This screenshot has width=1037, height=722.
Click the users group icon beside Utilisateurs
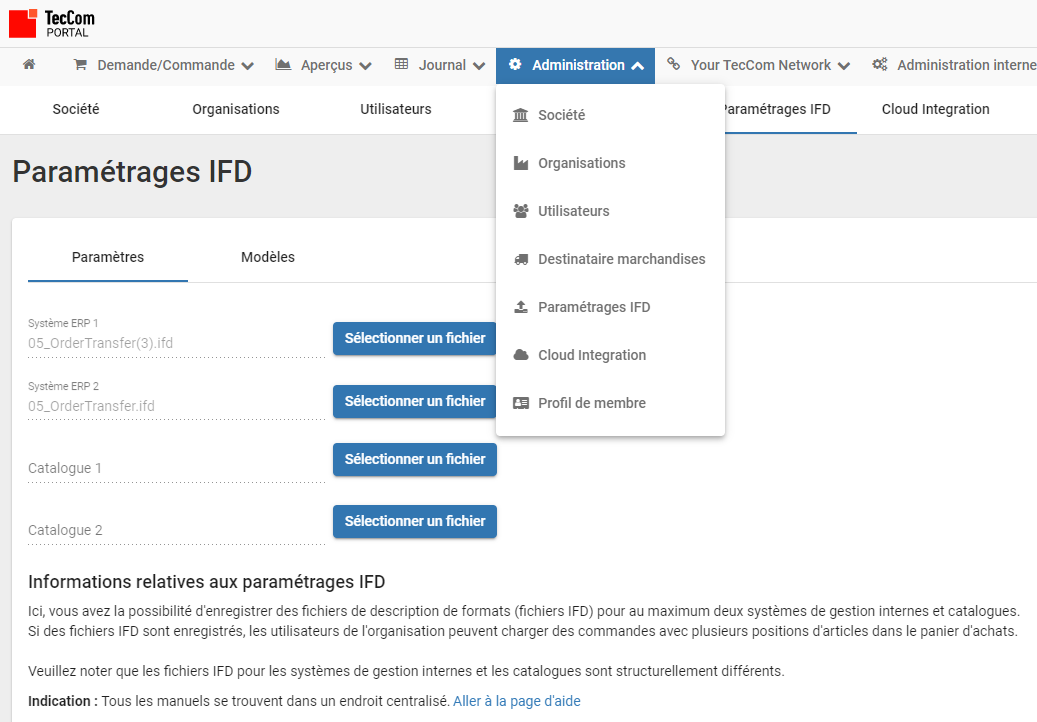point(521,211)
